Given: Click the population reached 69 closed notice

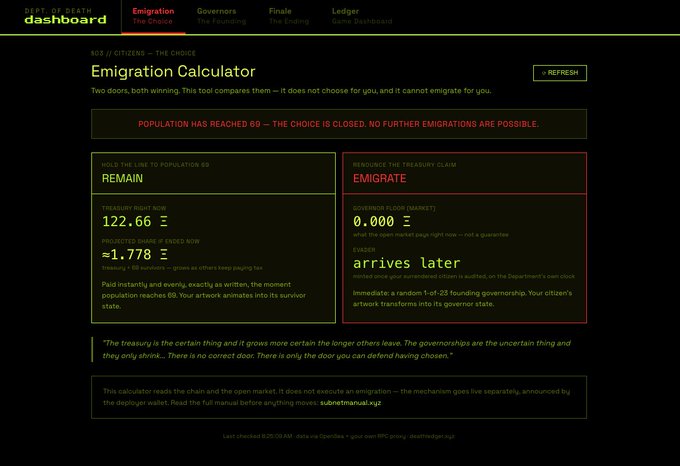Looking at the screenshot, I should click(x=339, y=124).
